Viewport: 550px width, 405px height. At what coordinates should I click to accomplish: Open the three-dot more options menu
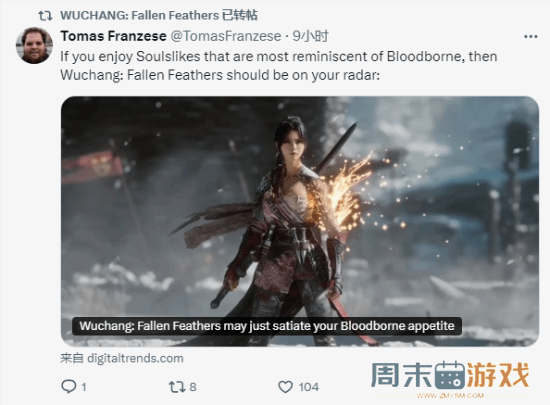(530, 36)
